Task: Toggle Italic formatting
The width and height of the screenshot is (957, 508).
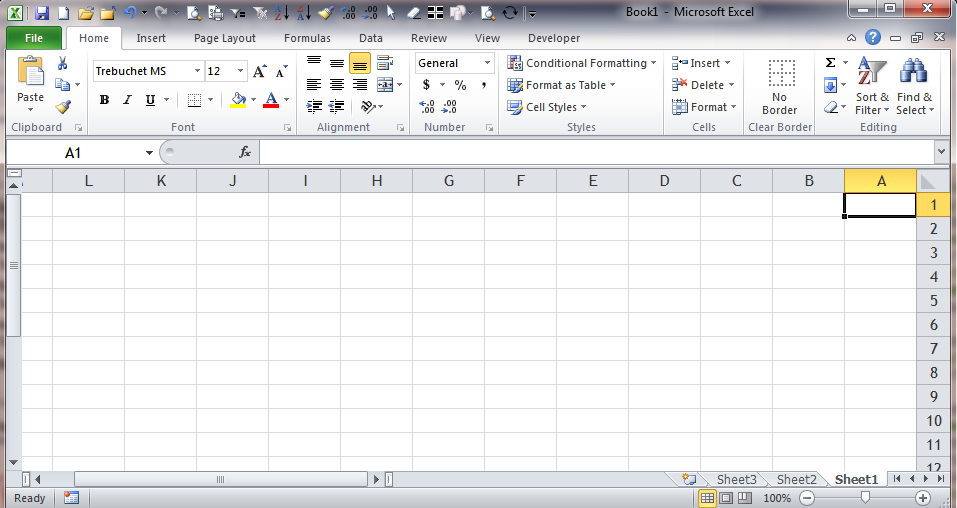Action: pyautogui.click(x=127, y=100)
